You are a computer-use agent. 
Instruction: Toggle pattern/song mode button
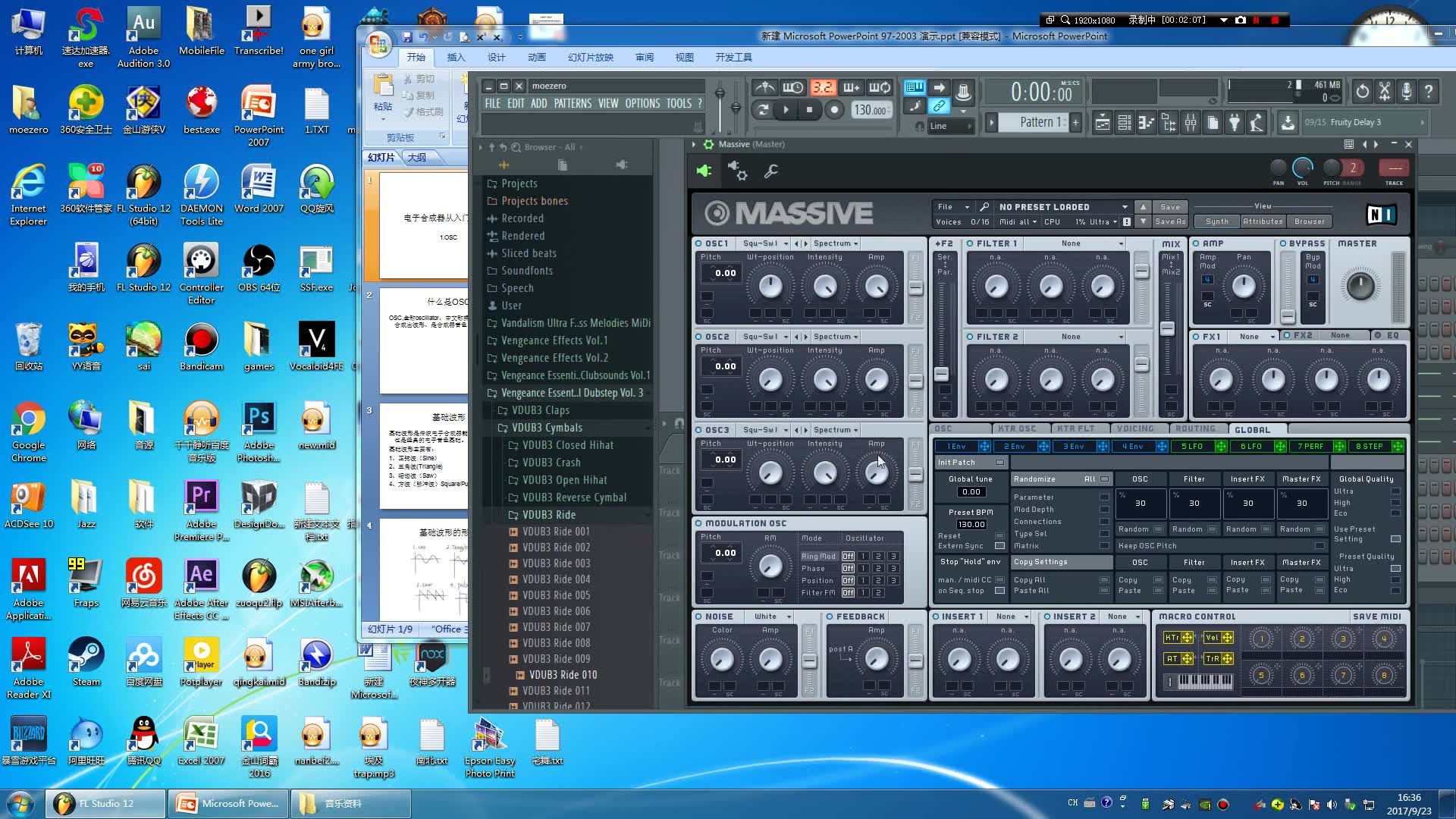(x=763, y=110)
